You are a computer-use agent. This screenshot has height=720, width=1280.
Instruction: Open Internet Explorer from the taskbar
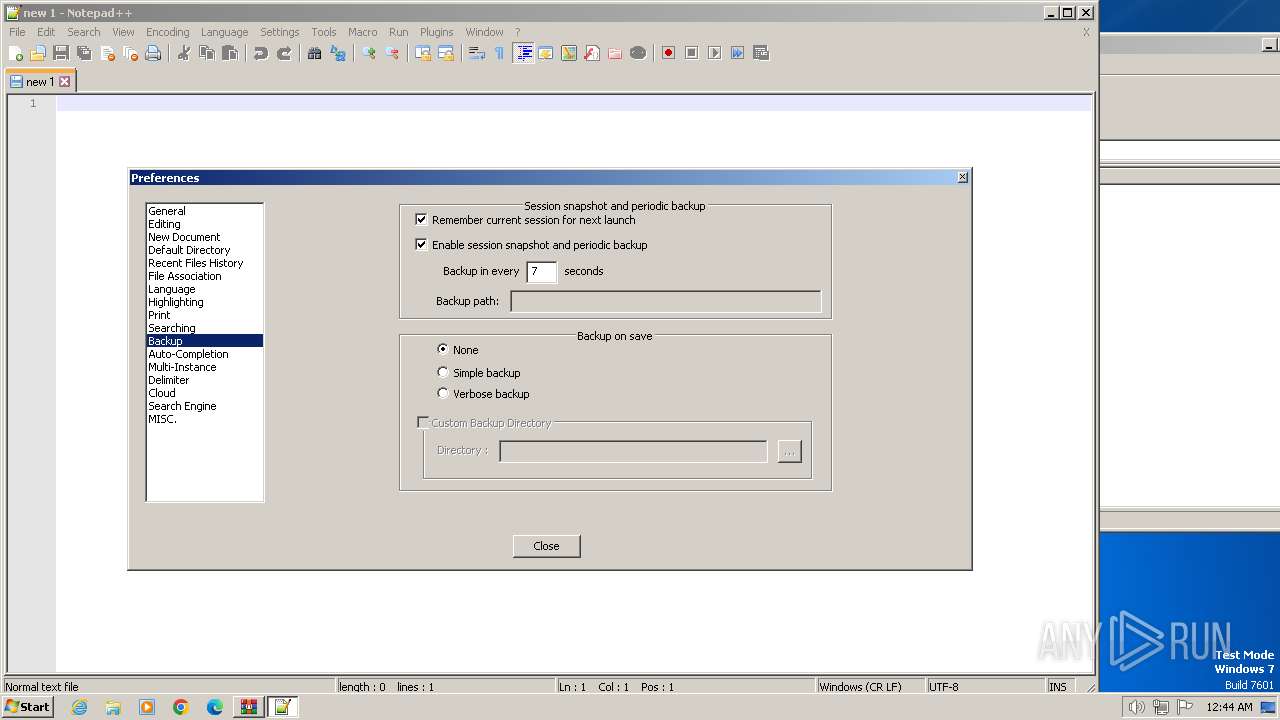79,707
